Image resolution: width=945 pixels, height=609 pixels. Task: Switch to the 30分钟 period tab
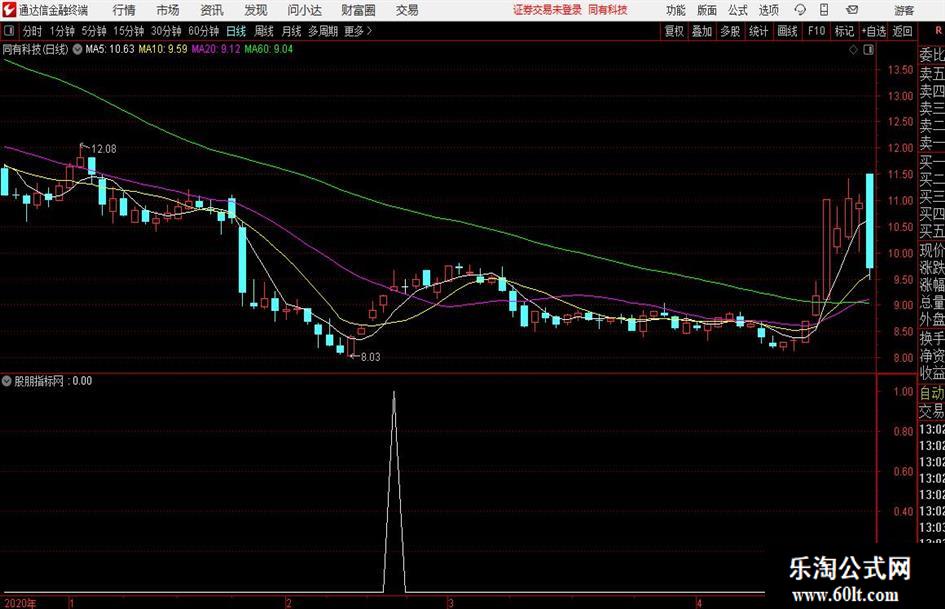coord(166,31)
